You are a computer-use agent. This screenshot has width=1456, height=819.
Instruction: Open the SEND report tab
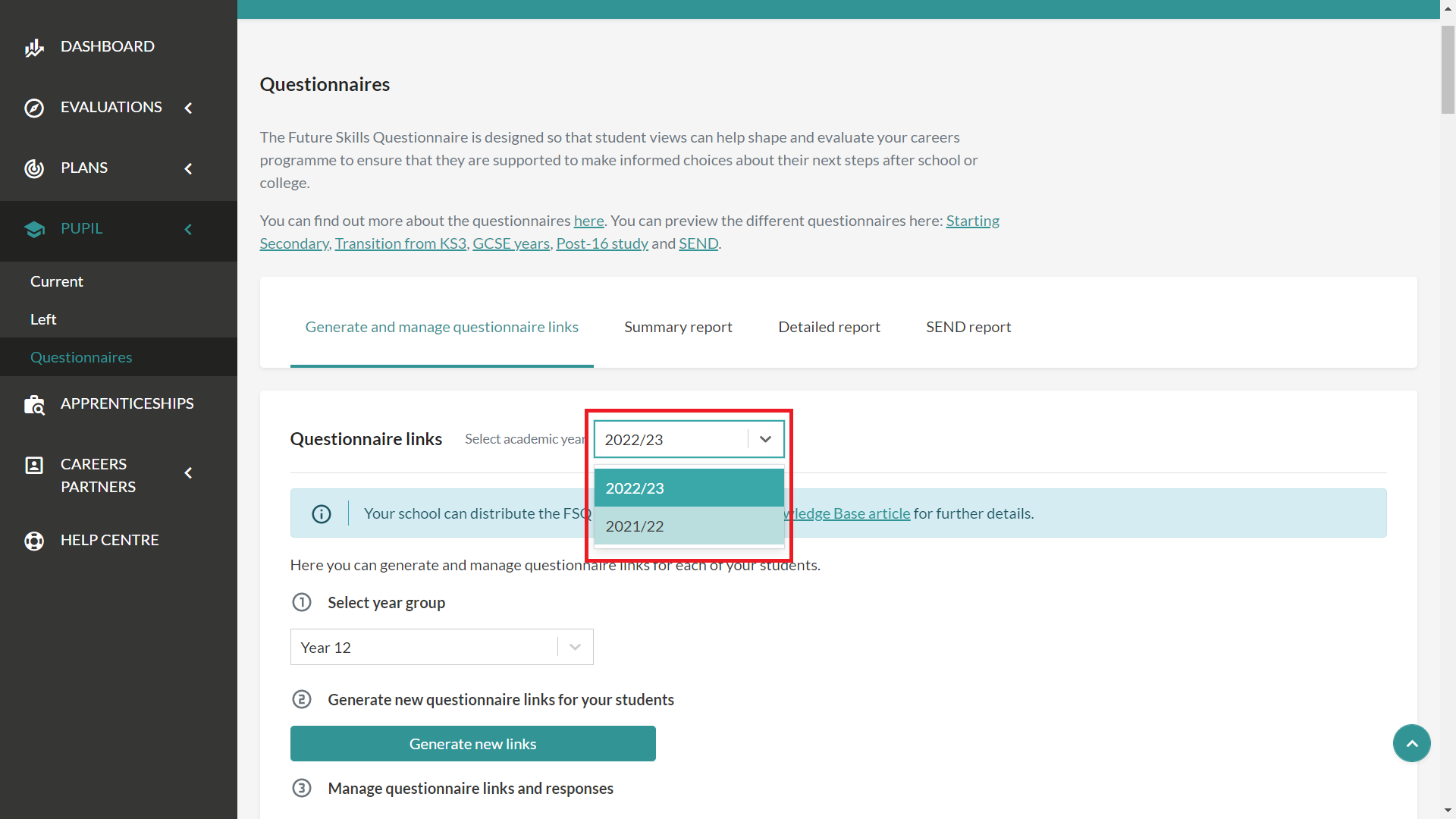pos(968,327)
